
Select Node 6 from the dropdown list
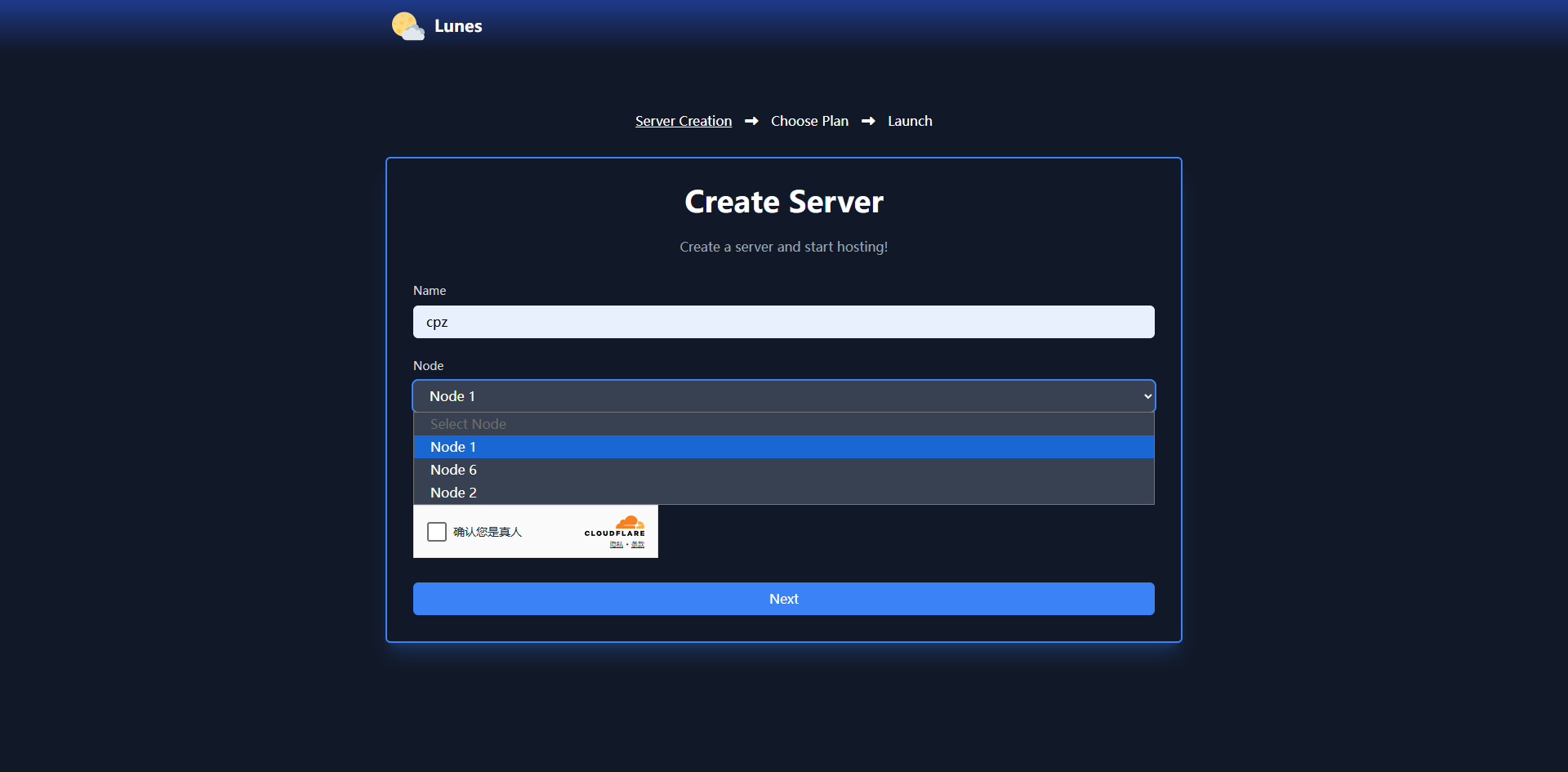(453, 470)
